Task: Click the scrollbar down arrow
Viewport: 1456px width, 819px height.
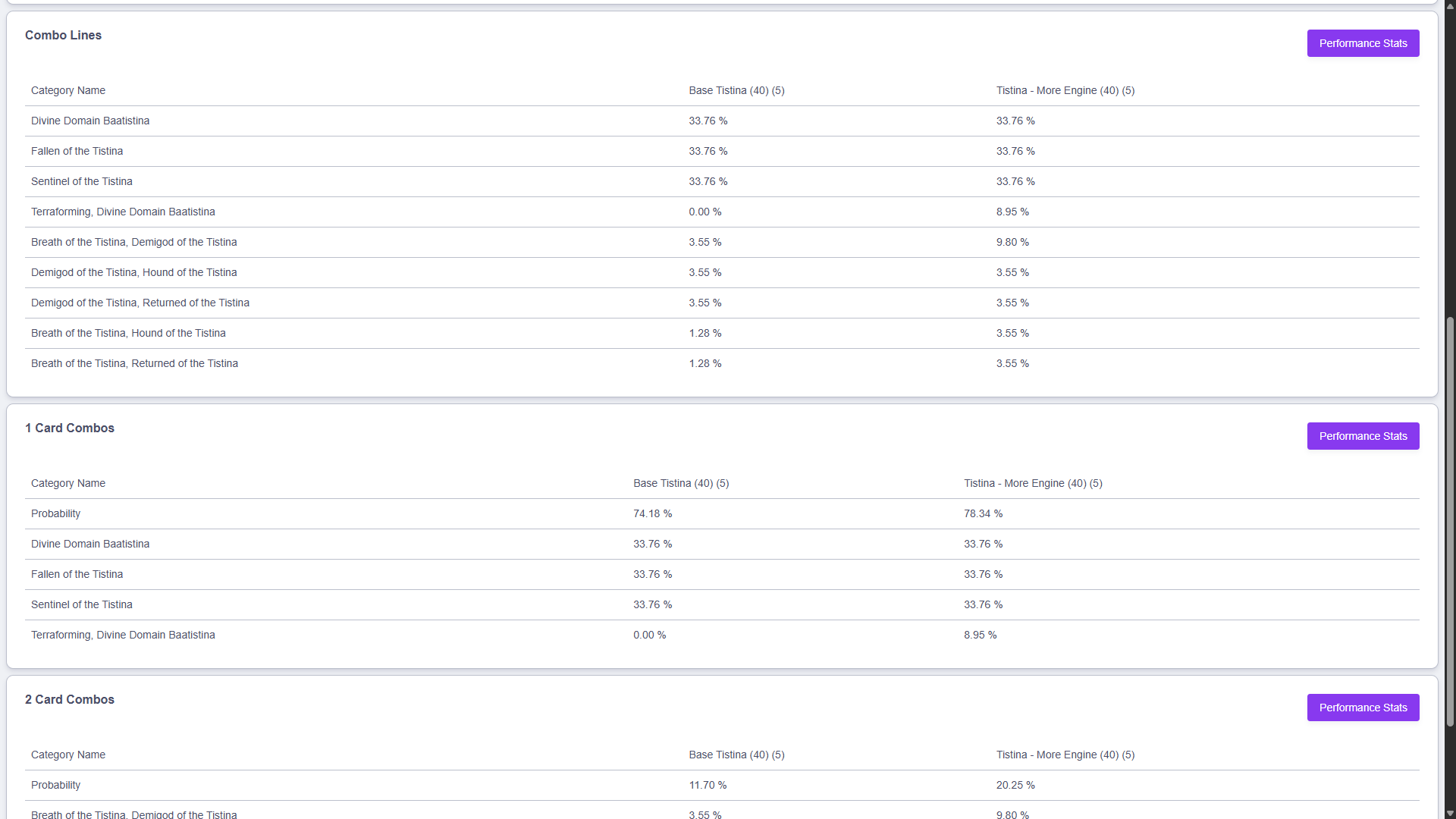Action: (x=1450, y=813)
